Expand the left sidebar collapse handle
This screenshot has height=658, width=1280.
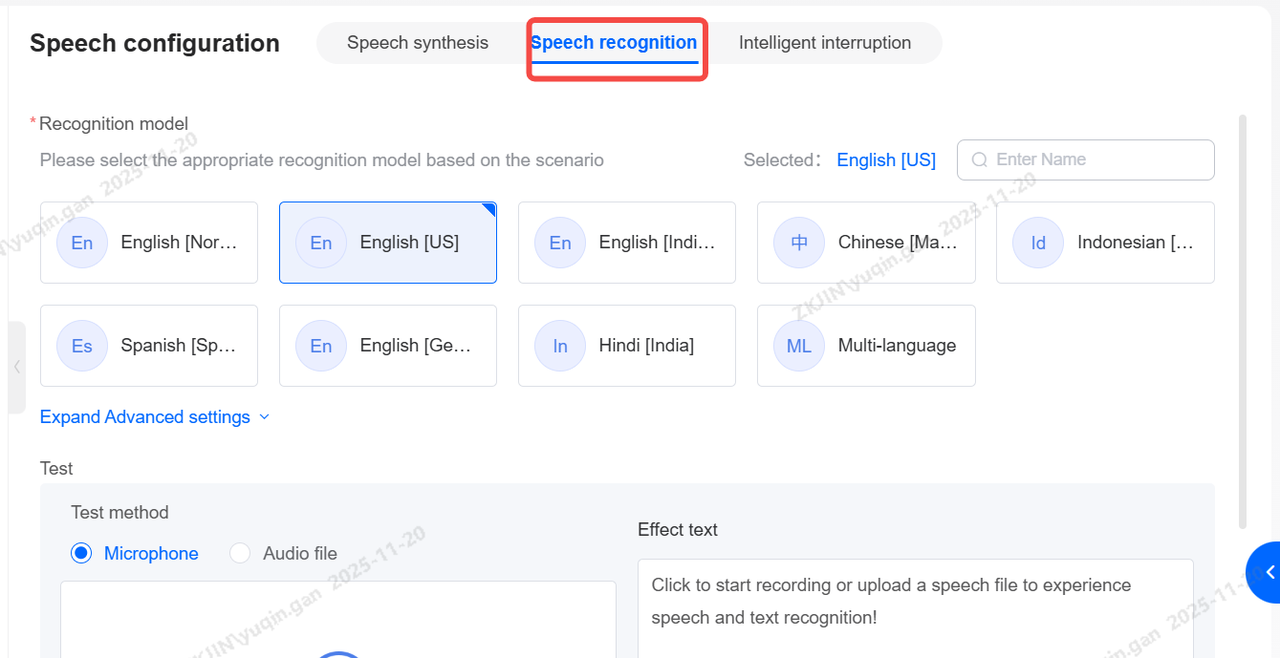(x=17, y=367)
